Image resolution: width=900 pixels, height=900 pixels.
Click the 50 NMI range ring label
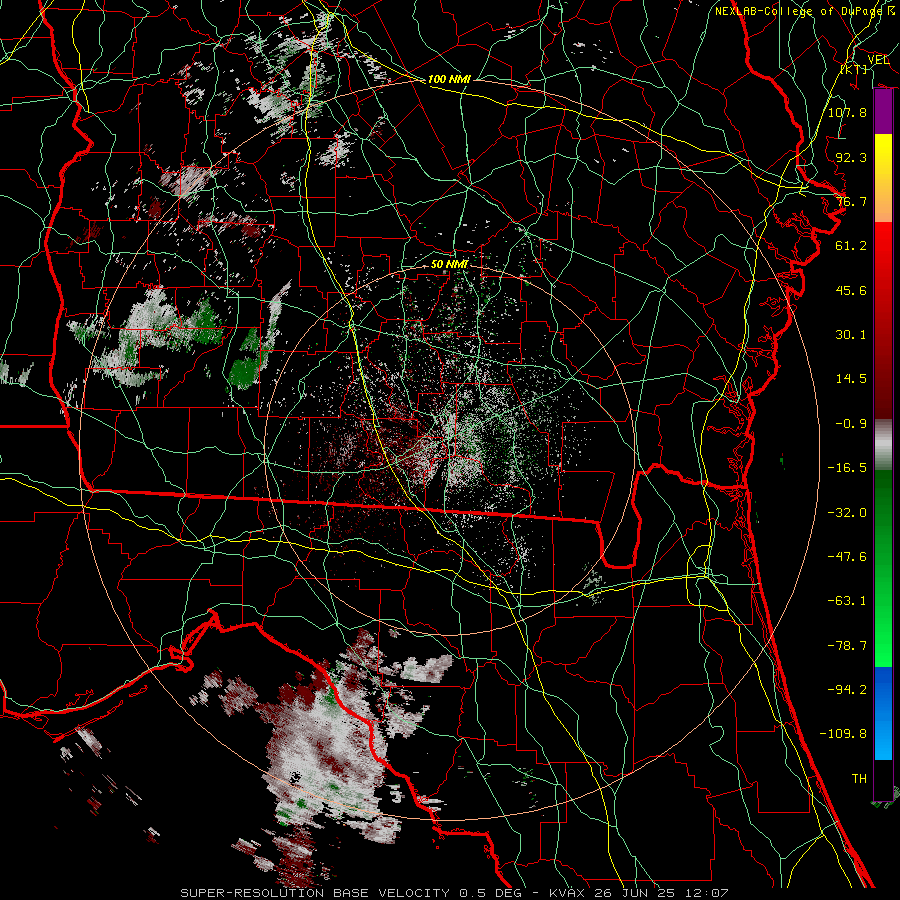pyautogui.click(x=449, y=264)
